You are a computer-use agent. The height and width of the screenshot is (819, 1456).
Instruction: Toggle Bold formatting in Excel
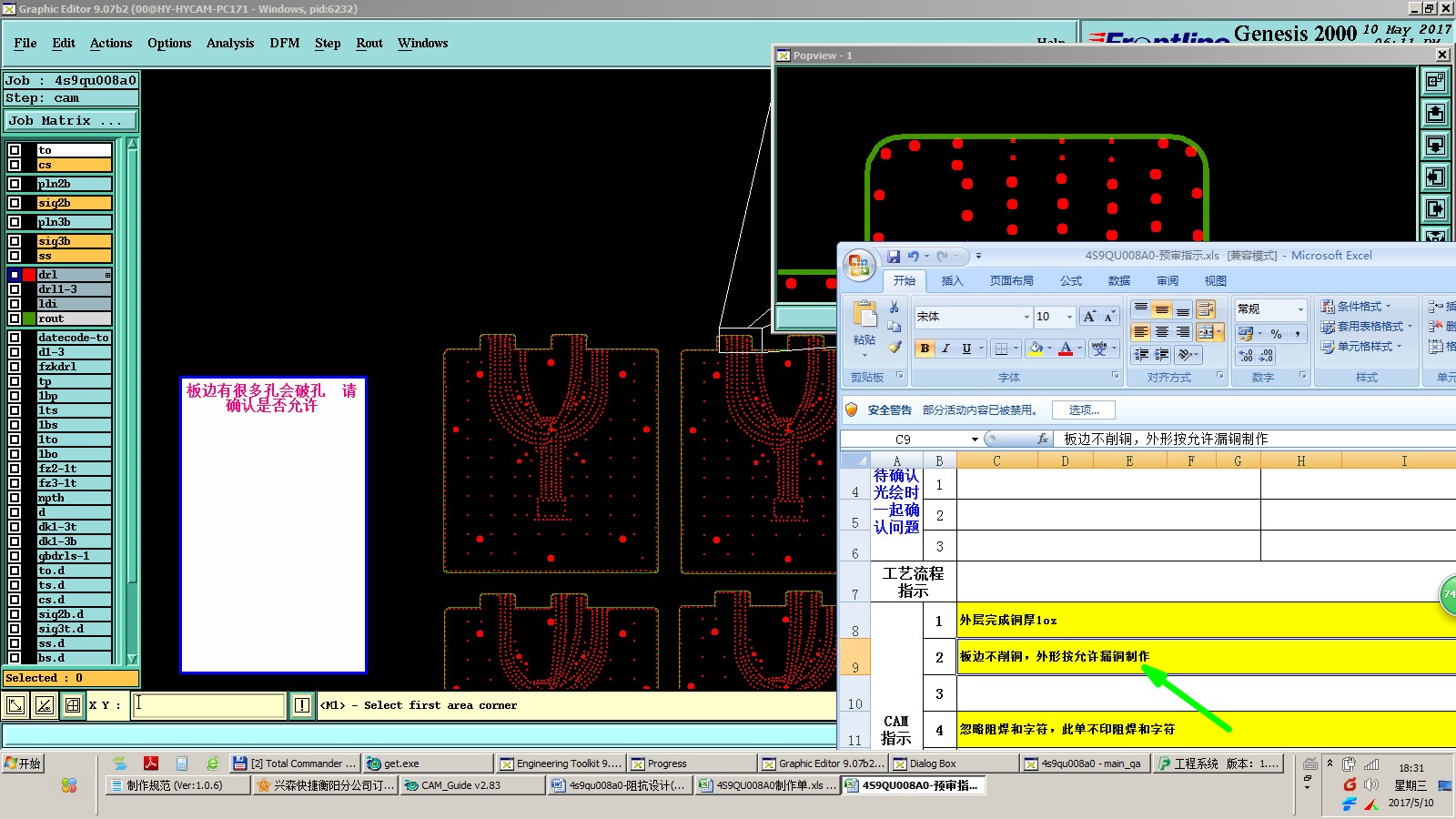point(925,348)
